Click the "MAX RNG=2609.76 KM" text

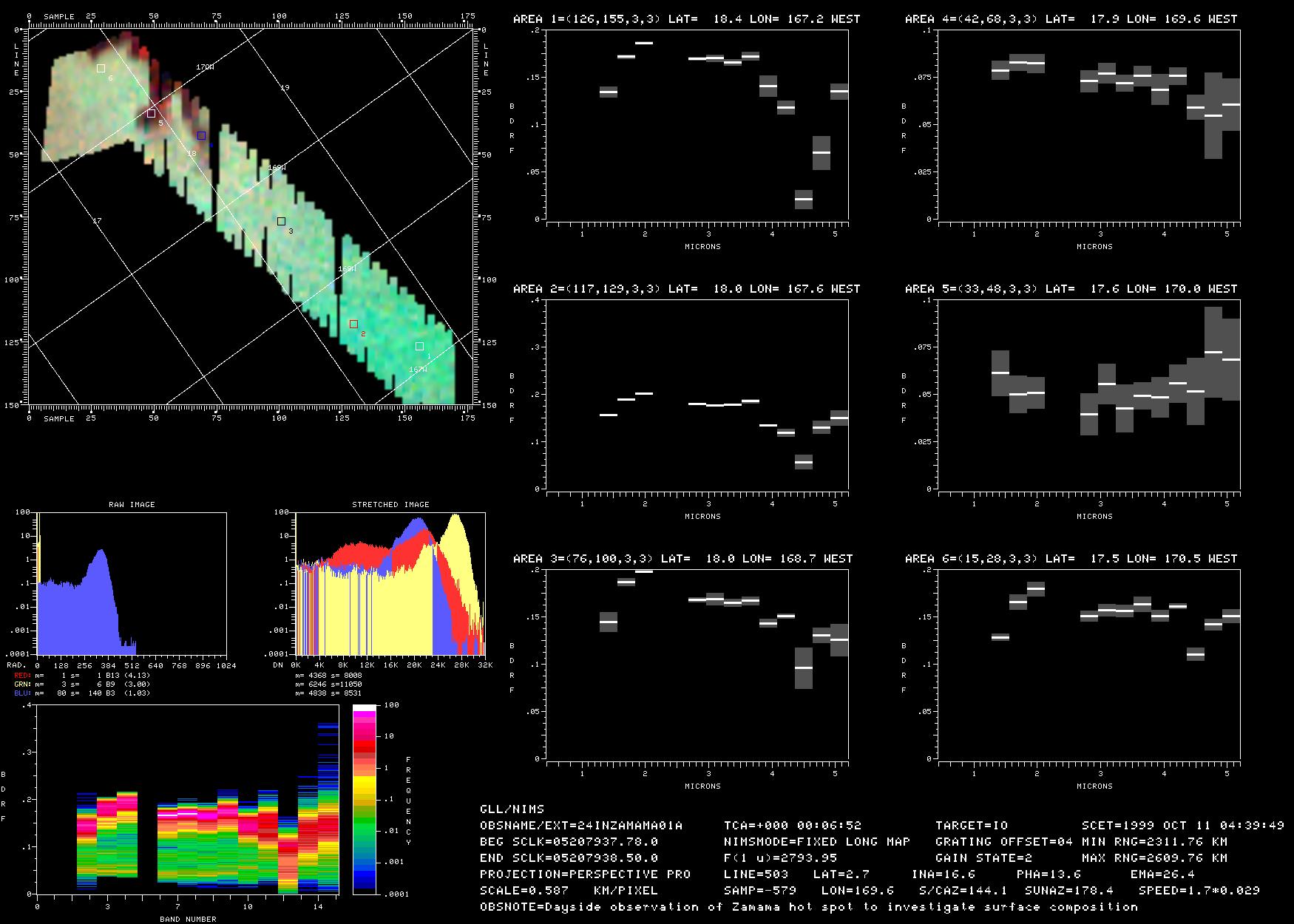point(1155,858)
